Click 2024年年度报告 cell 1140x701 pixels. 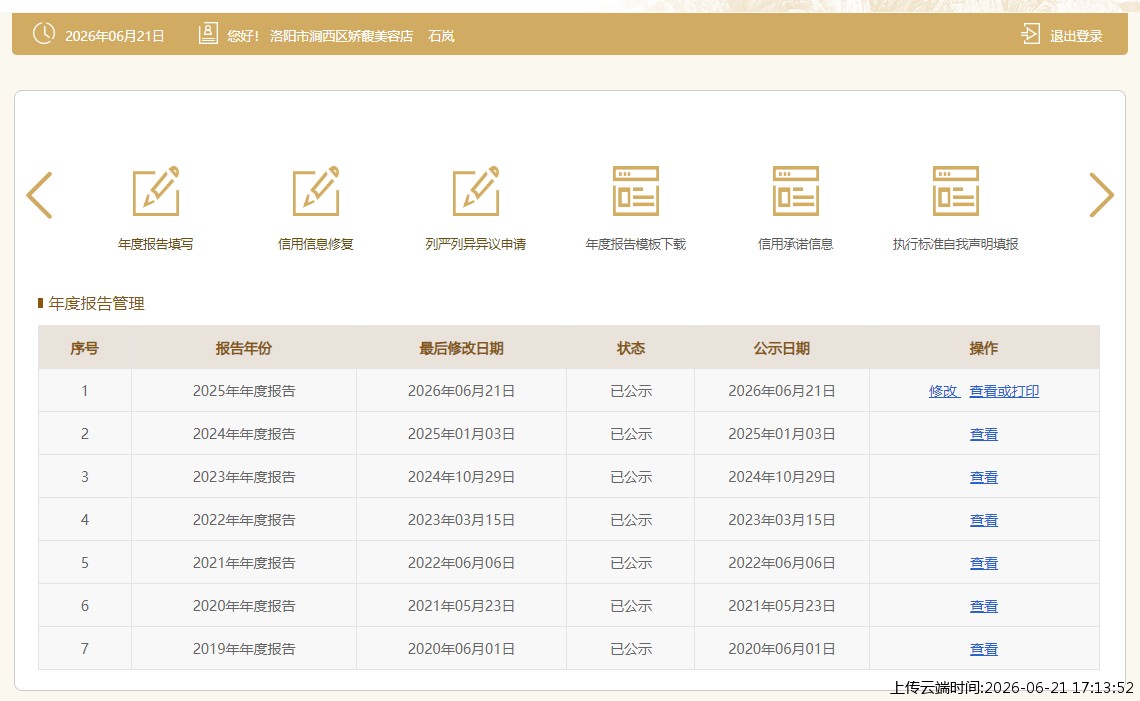(244, 433)
